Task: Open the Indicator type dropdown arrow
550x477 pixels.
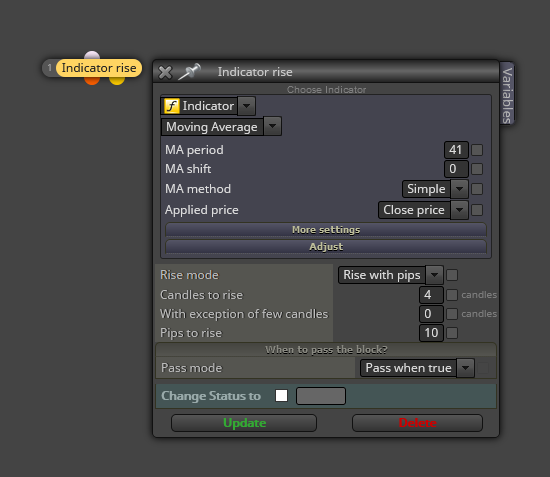Action: pos(247,106)
